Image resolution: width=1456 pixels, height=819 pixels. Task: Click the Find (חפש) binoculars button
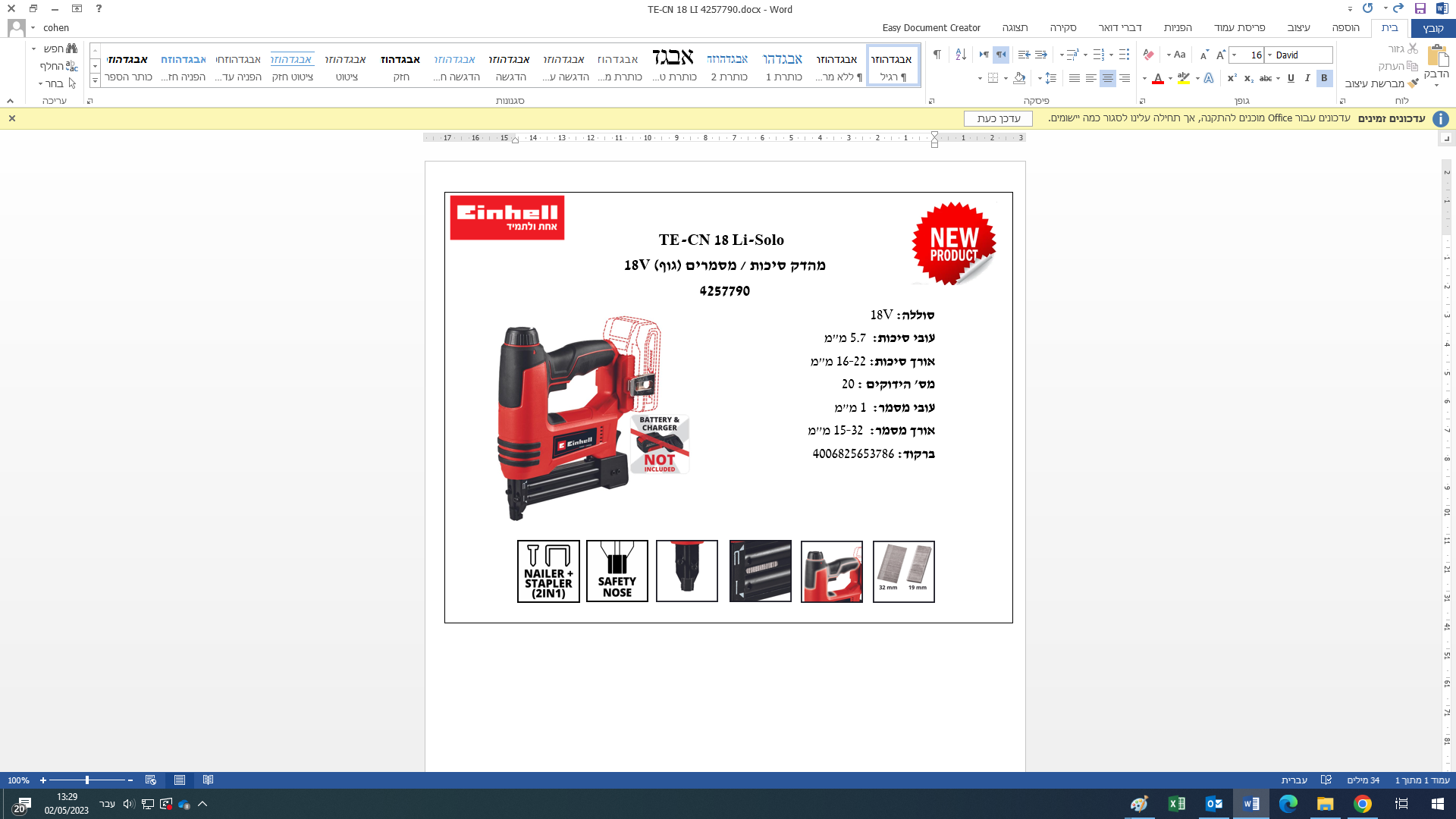click(x=60, y=49)
